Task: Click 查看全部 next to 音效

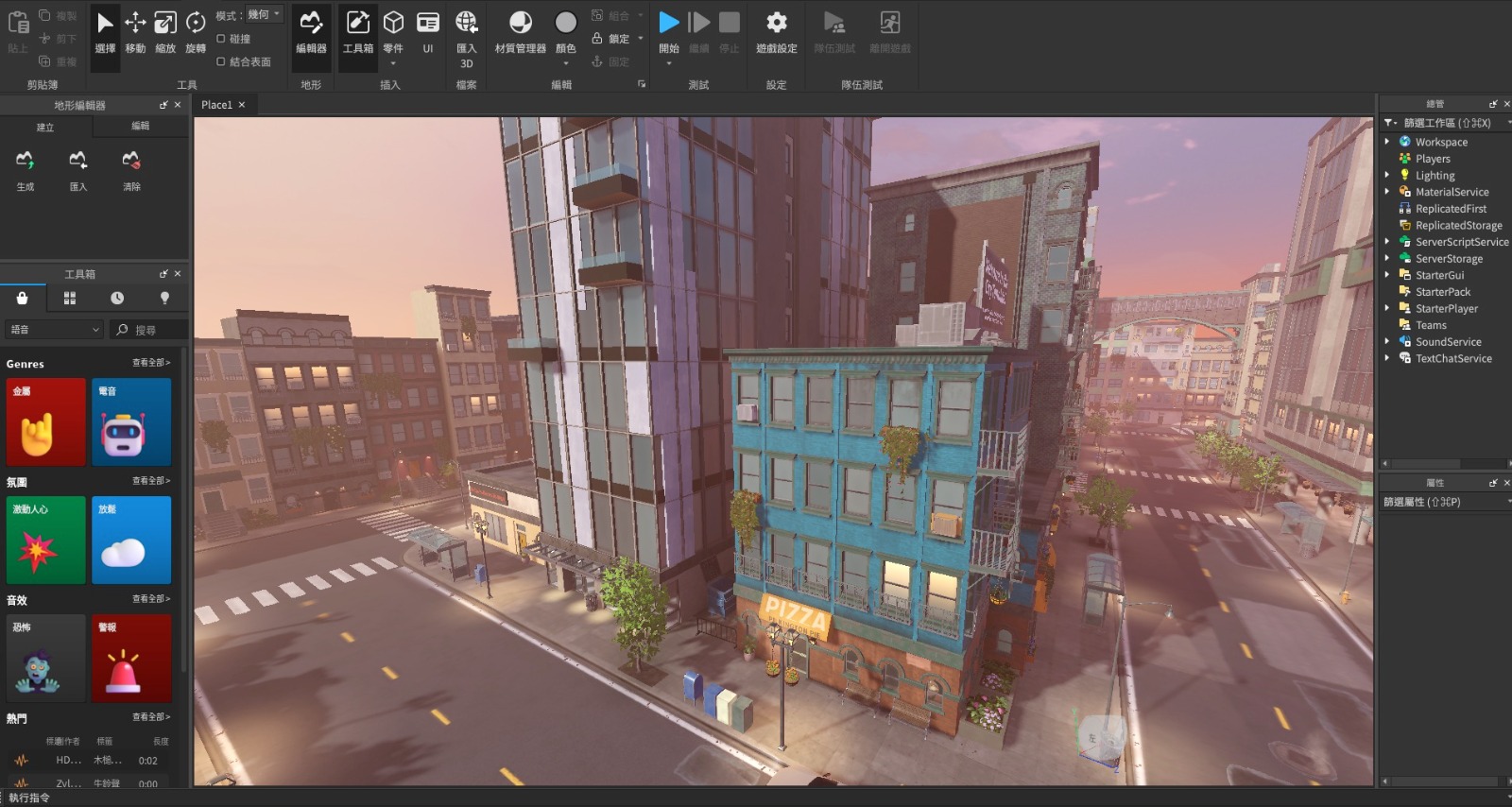Action: 151,599
